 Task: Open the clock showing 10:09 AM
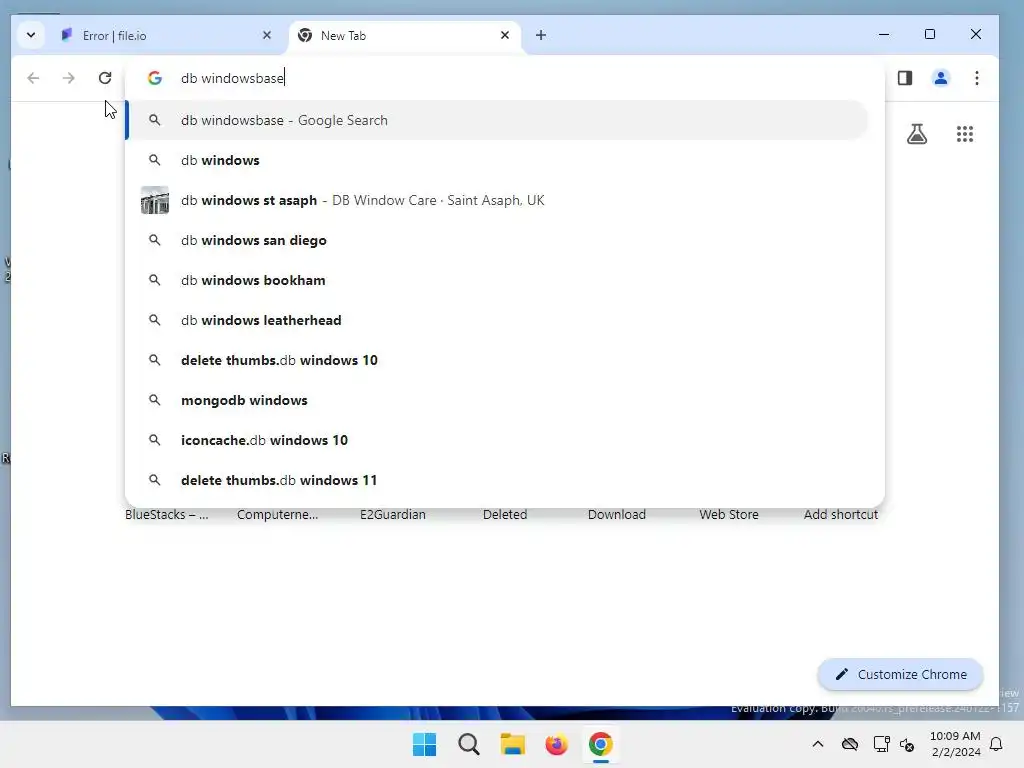pos(955,744)
